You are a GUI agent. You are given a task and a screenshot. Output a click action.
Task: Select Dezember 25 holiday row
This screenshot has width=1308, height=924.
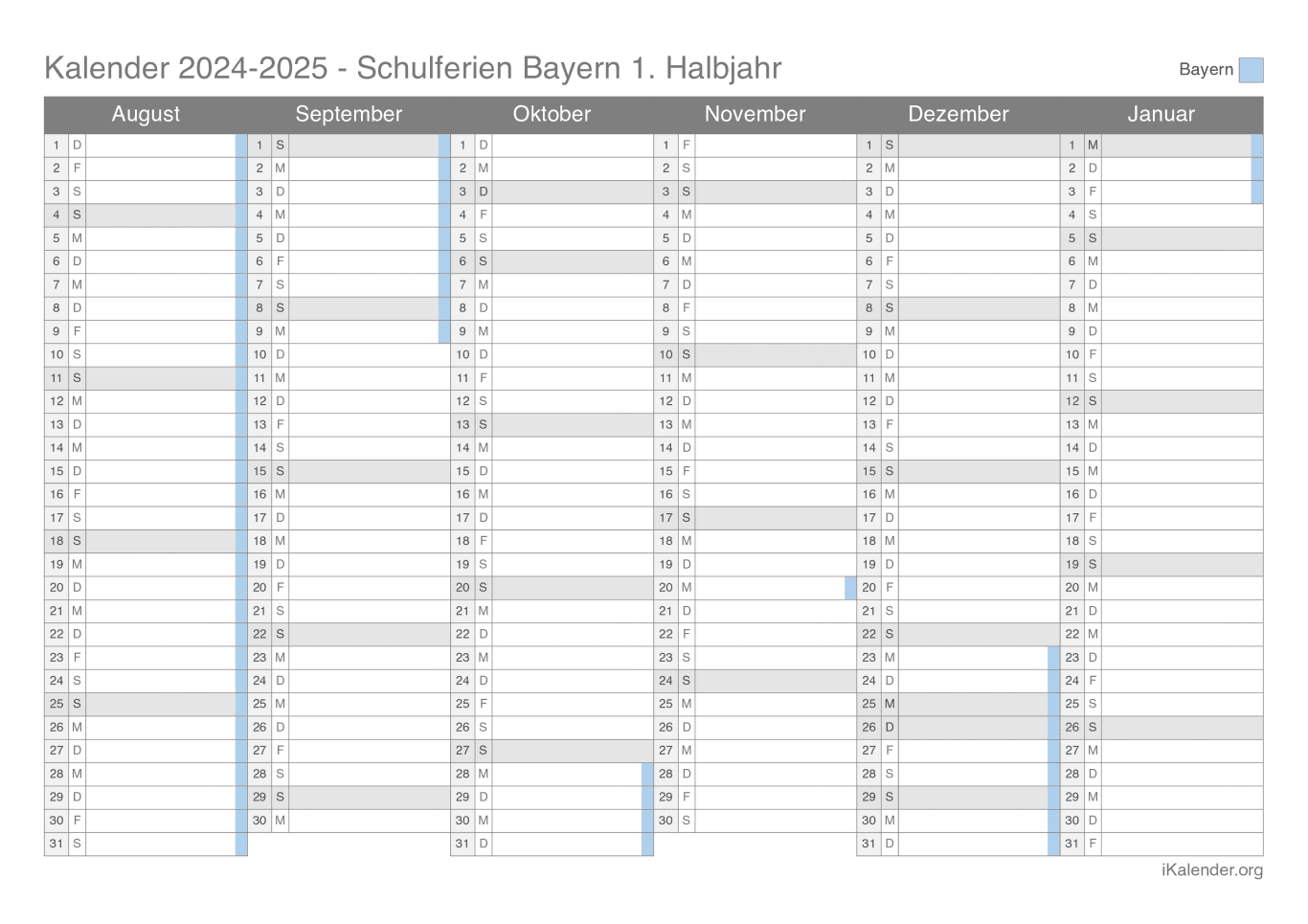[958, 704]
